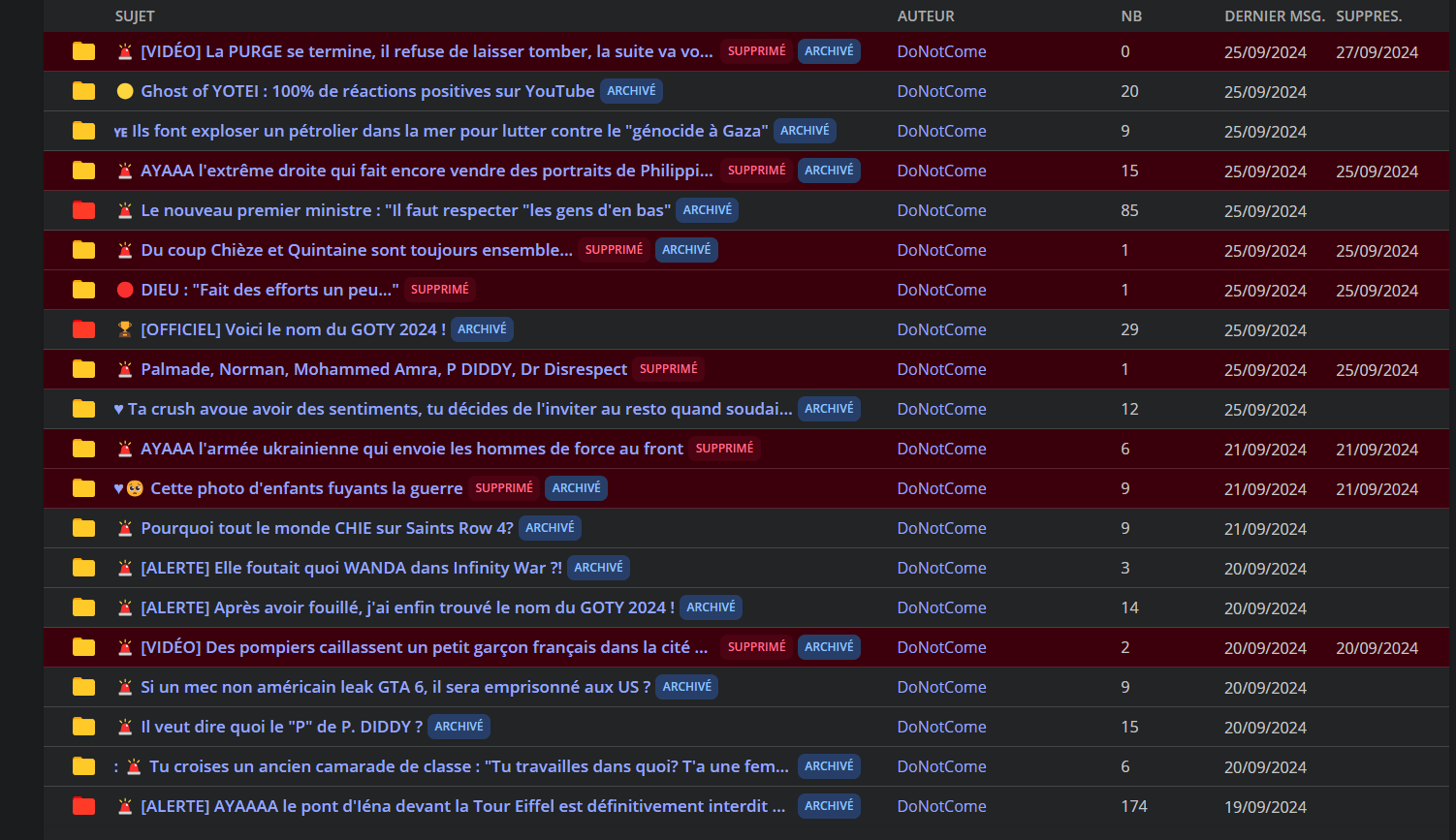Open the topic about leaking GTA 6
This screenshot has width=1456, height=840.
(x=396, y=687)
